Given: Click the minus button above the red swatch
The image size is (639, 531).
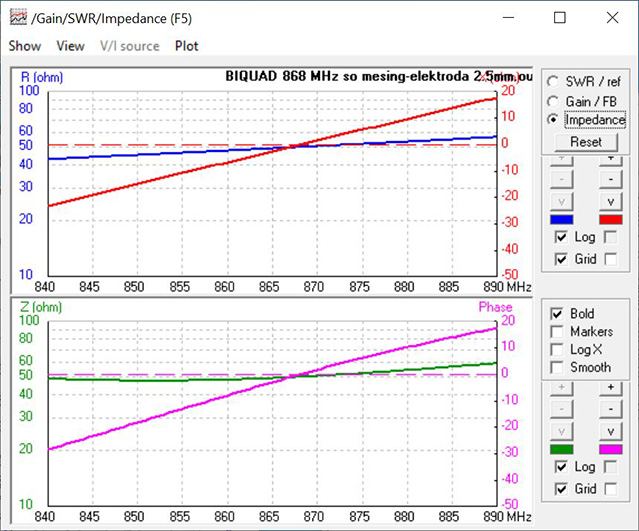Looking at the screenshot, I should [610, 179].
